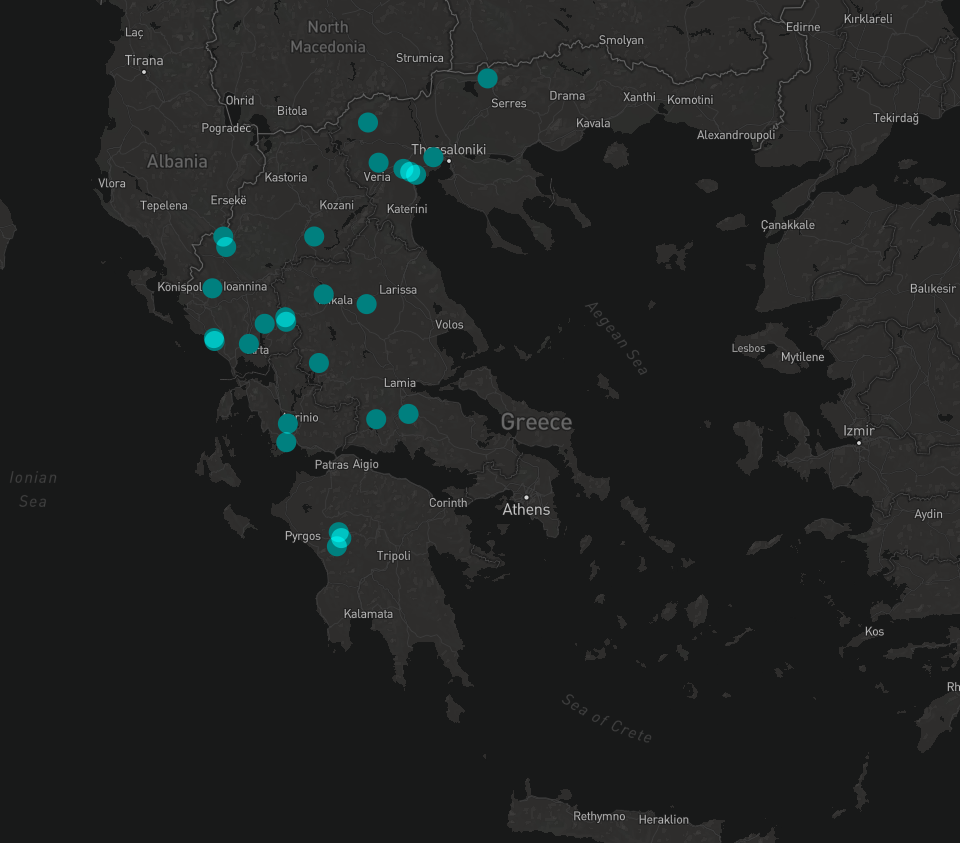Click the Kalamata city label
This screenshot has width=960, height=843.
368,614
